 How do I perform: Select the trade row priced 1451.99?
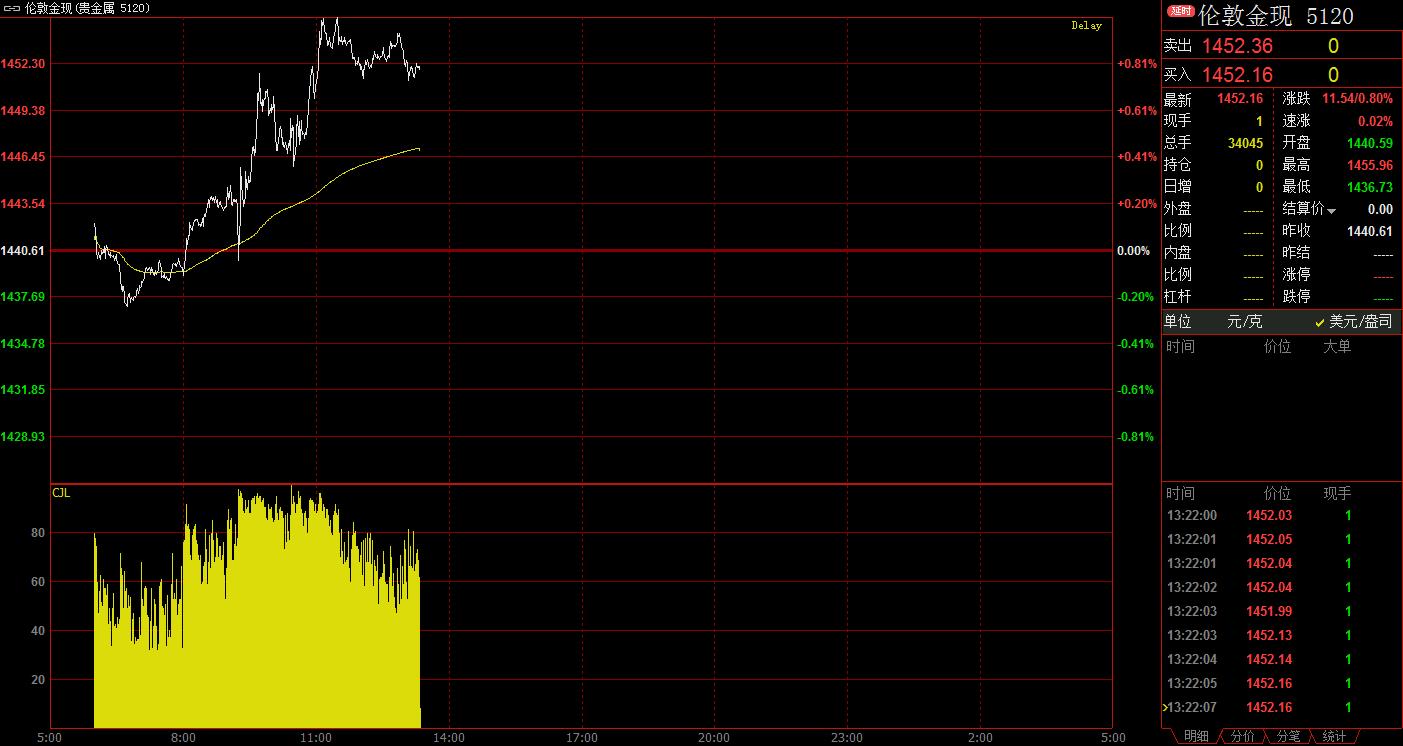(x=1280, y=611)
